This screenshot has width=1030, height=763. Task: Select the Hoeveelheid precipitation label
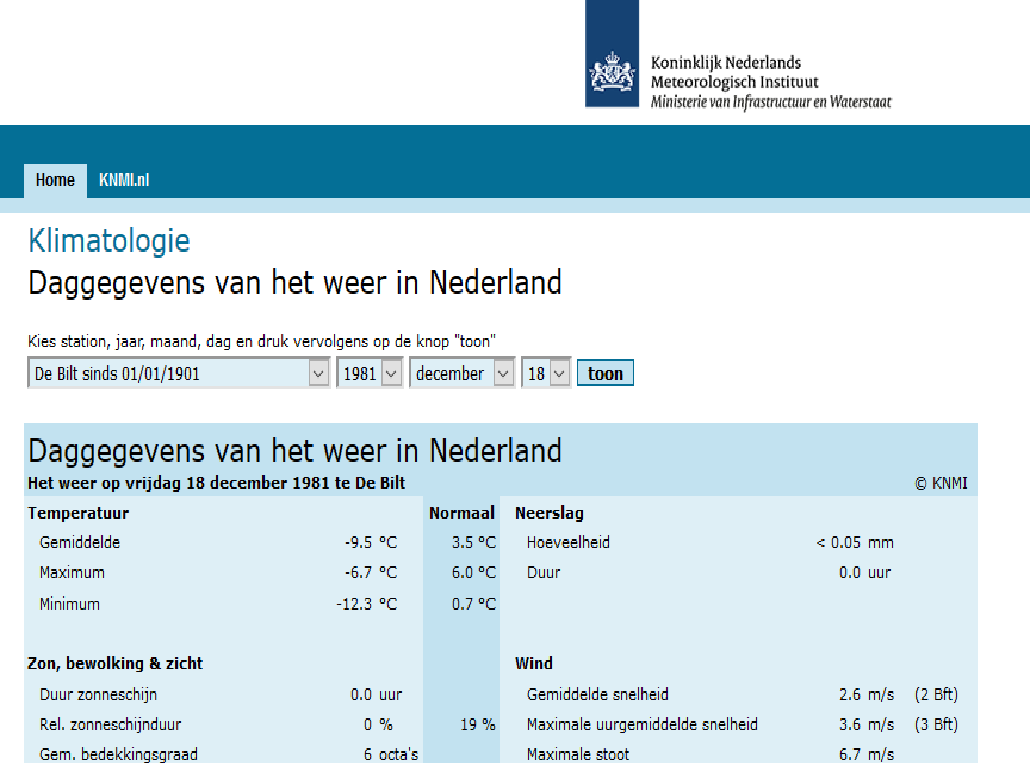click(x=568, y=542)
